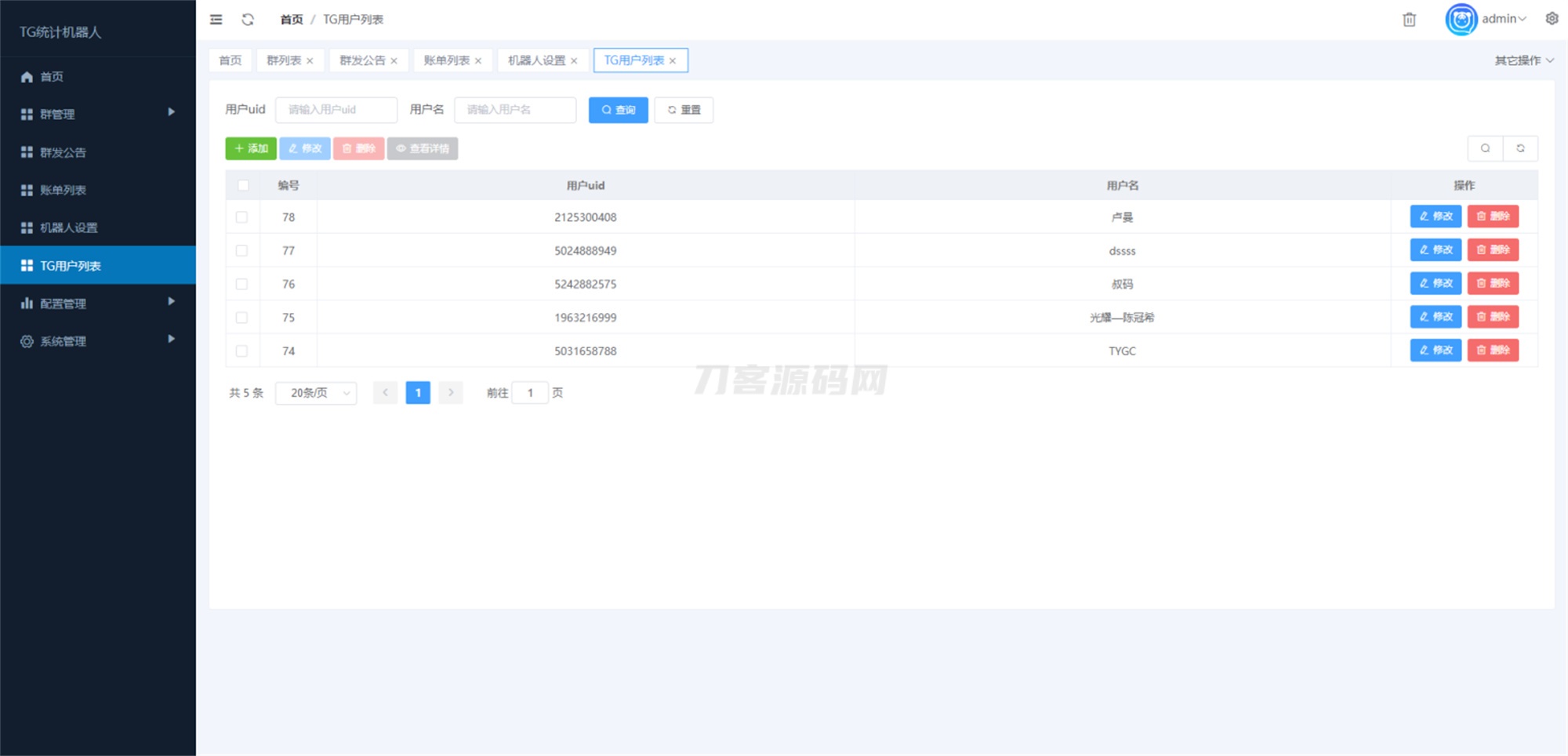The width and height of the screenshot is (1568, 756).
Task: Click the page refresh icon in top bar
Action: [x=249, y=19]
